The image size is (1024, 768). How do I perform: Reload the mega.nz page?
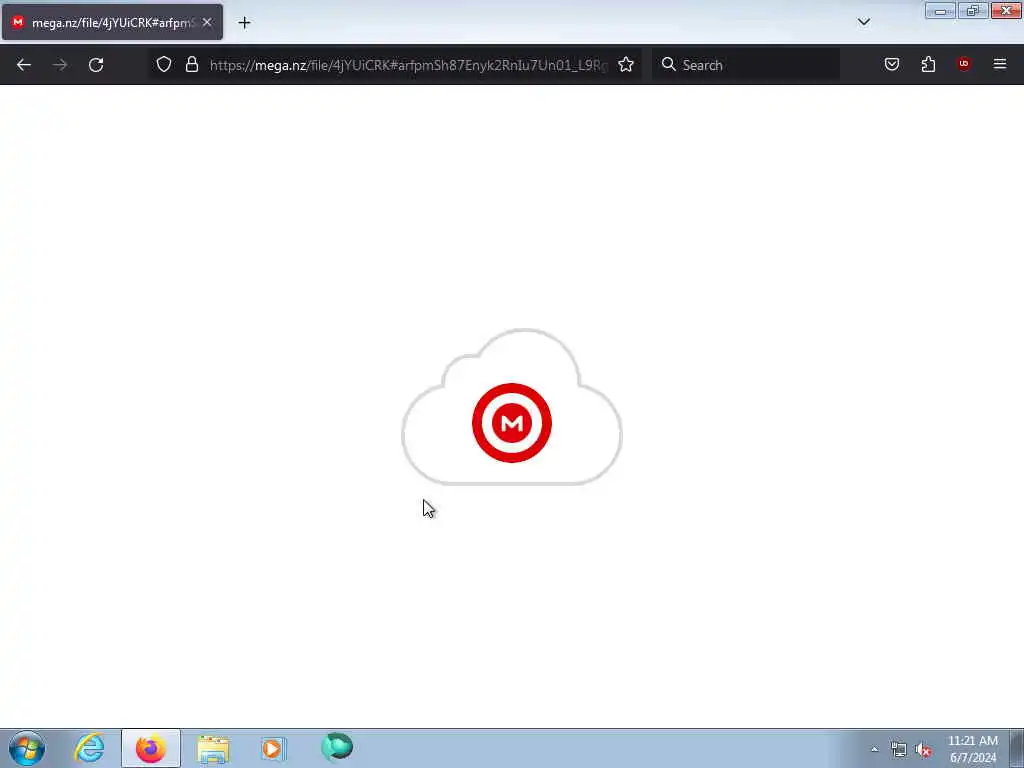click(96, 65)
